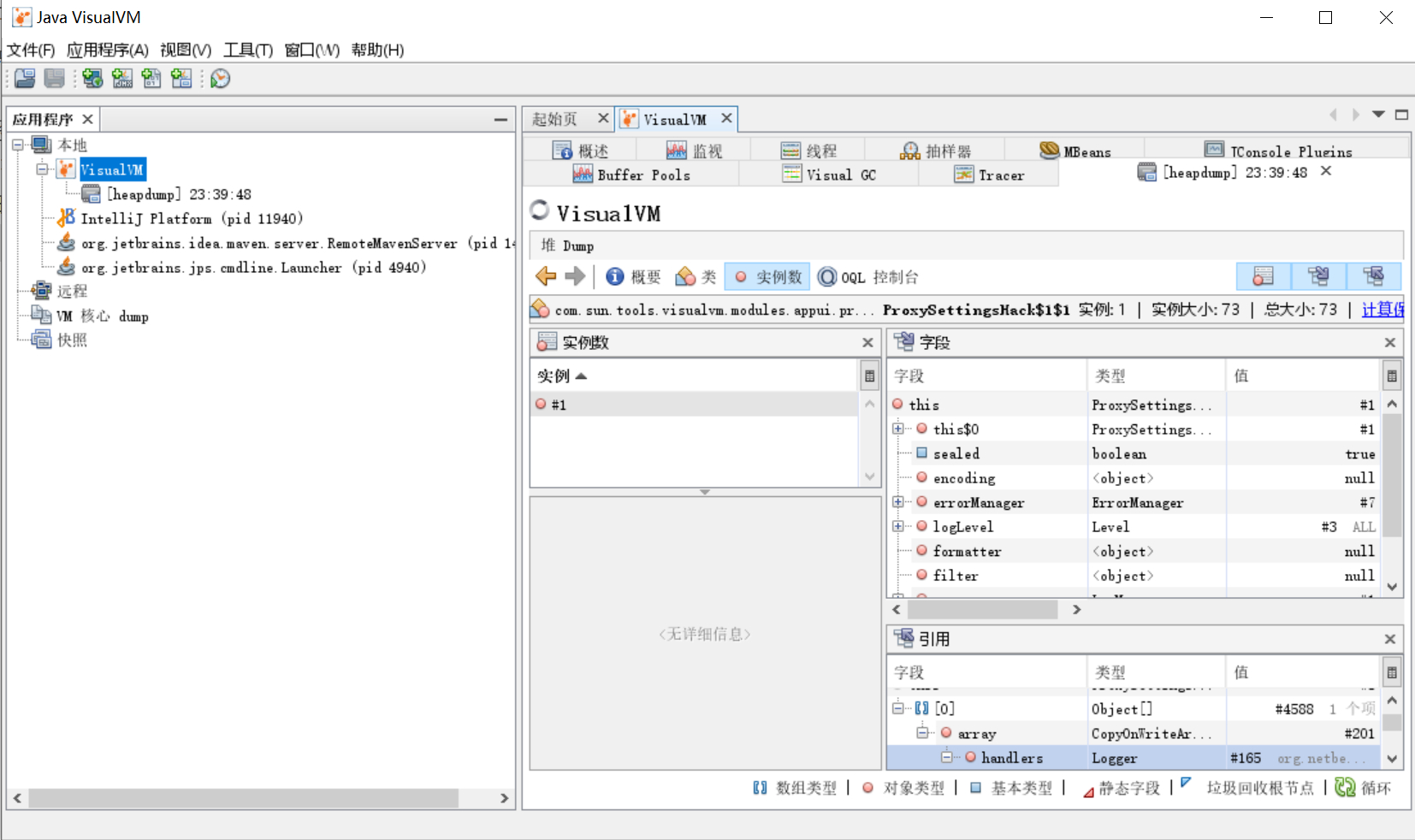The image size is (1415, 840).
Task: Toggle the 引用 panel button in heap toolbar
Action: pyautogui.click(x=1373, y=276)
